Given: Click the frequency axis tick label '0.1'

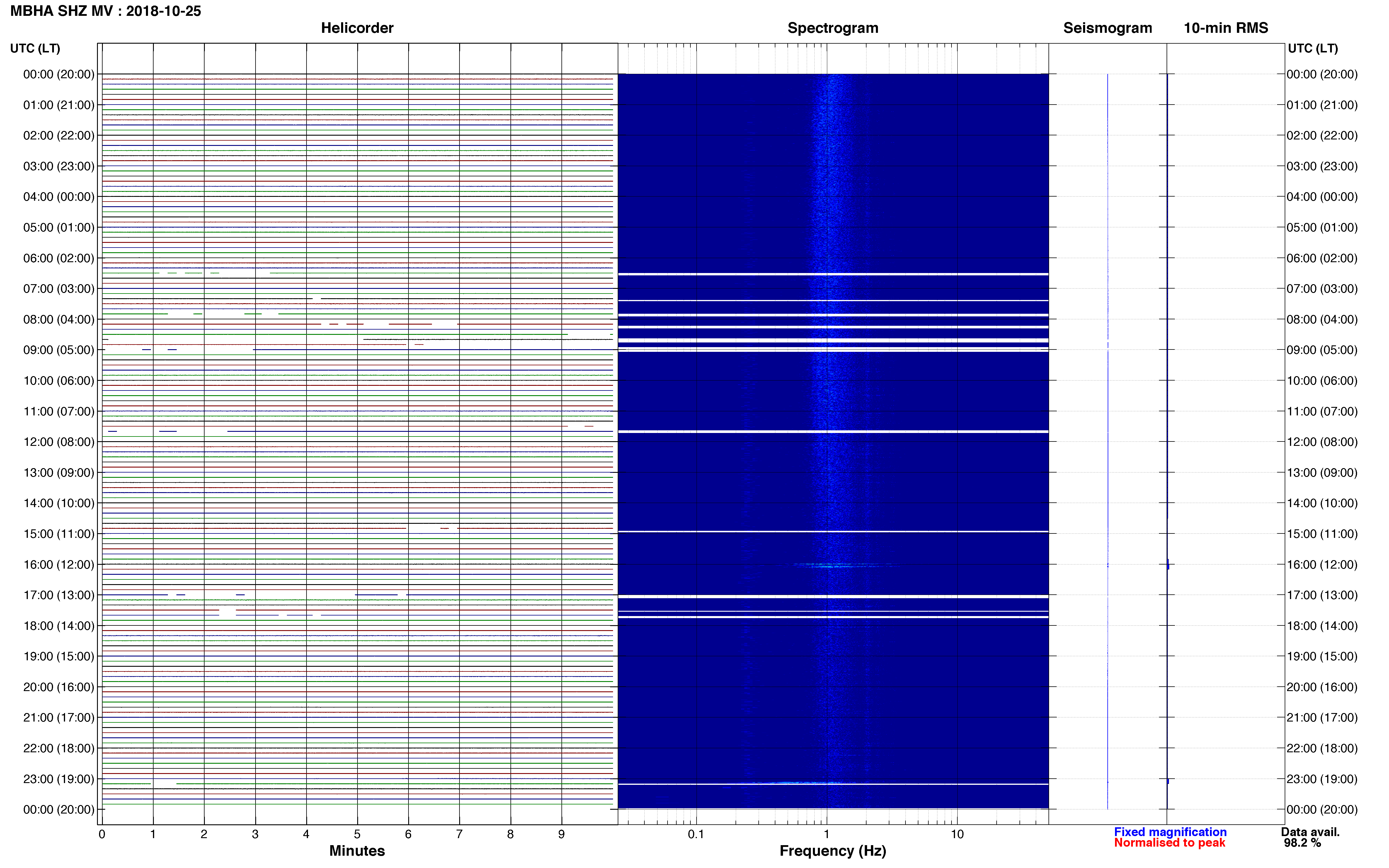Looking at the screenshot, I should 696,834.
